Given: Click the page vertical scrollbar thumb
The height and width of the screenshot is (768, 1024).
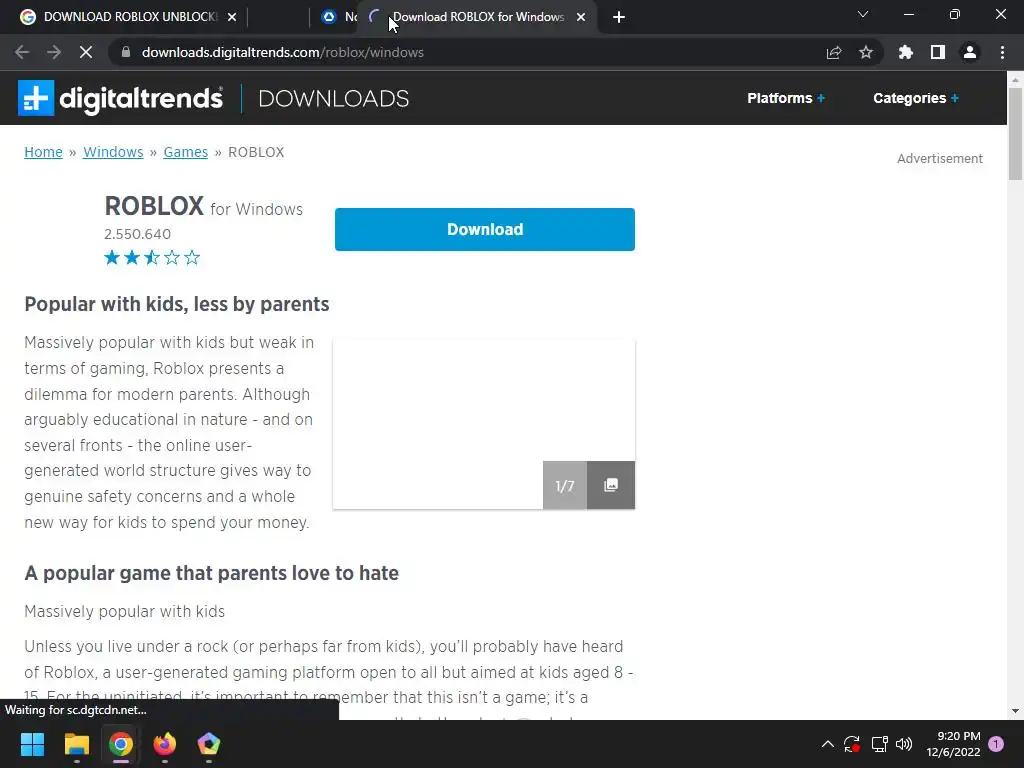Looking at the screenshot, I should (x=1015, y=134).
